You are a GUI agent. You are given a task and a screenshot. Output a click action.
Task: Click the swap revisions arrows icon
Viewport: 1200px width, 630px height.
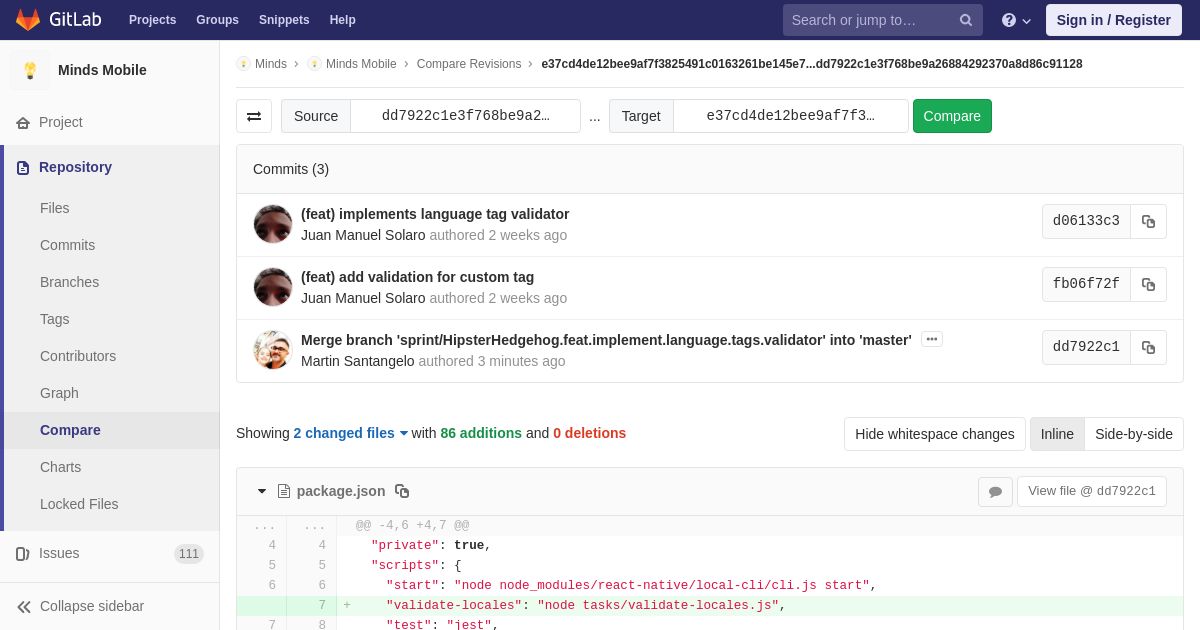click(254, 116)
